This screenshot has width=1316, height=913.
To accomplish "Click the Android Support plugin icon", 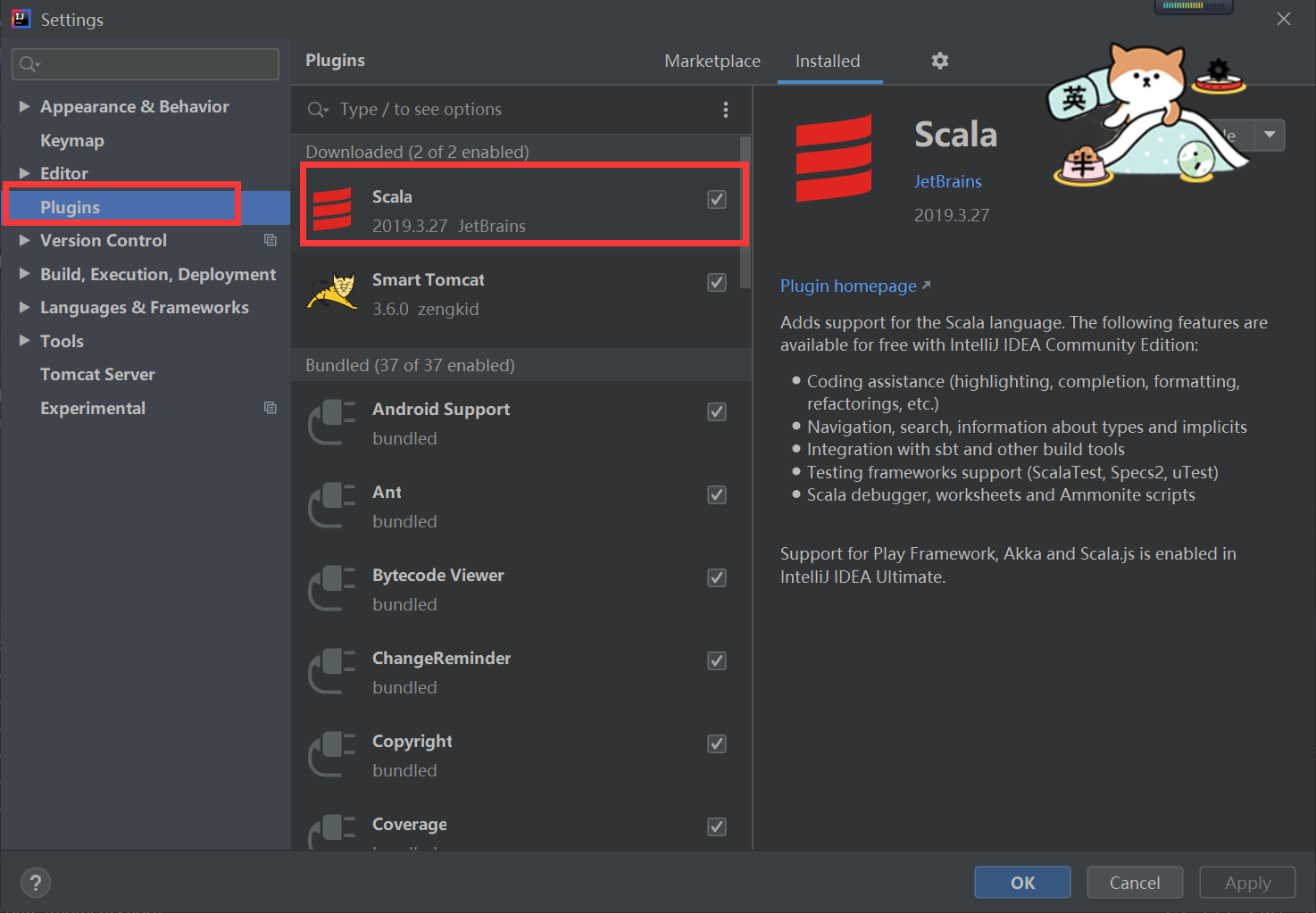I will [x=332, y=421].
